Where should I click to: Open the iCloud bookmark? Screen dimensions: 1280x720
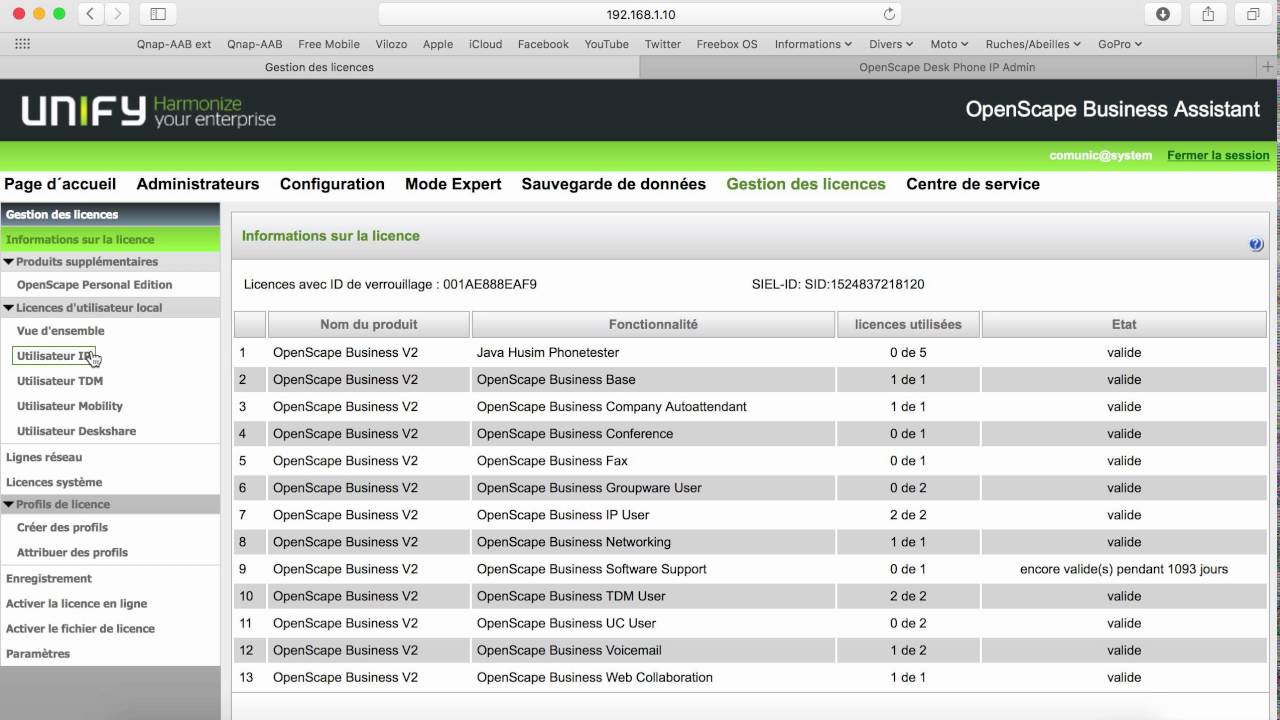click(x=486, y=44)
